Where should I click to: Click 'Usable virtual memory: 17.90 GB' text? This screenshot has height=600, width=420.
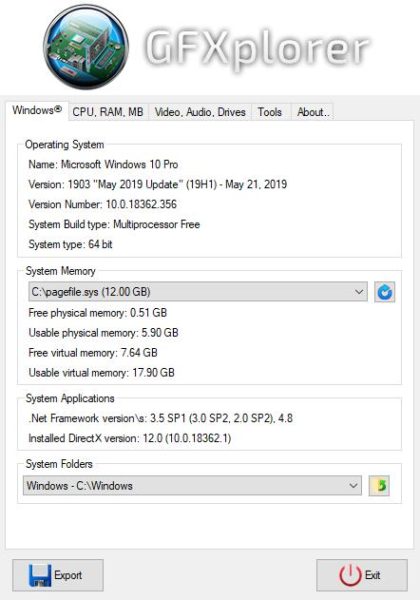point(101,373)
